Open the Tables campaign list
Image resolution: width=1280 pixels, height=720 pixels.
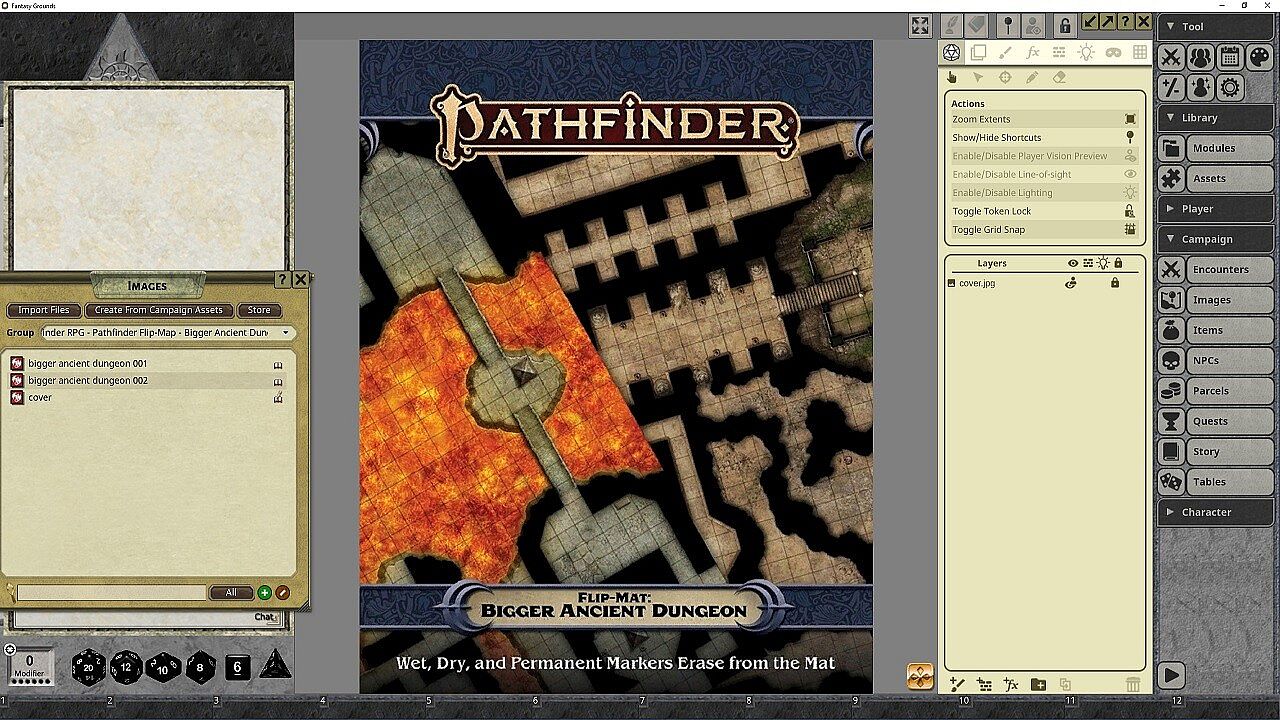click(x=1215, y=481)
